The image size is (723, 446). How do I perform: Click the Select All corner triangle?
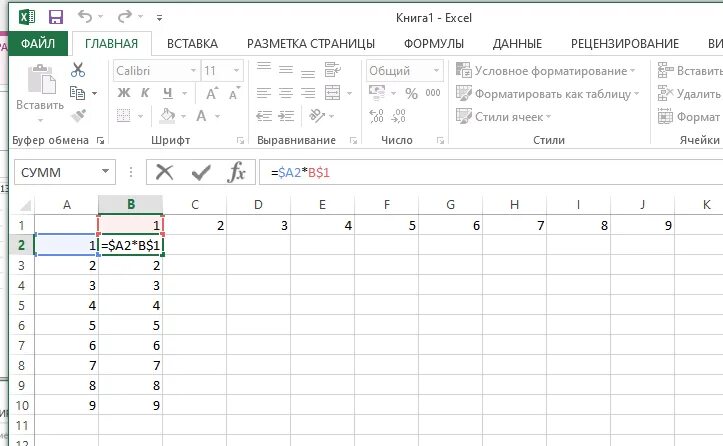click(x=24, y=205)
